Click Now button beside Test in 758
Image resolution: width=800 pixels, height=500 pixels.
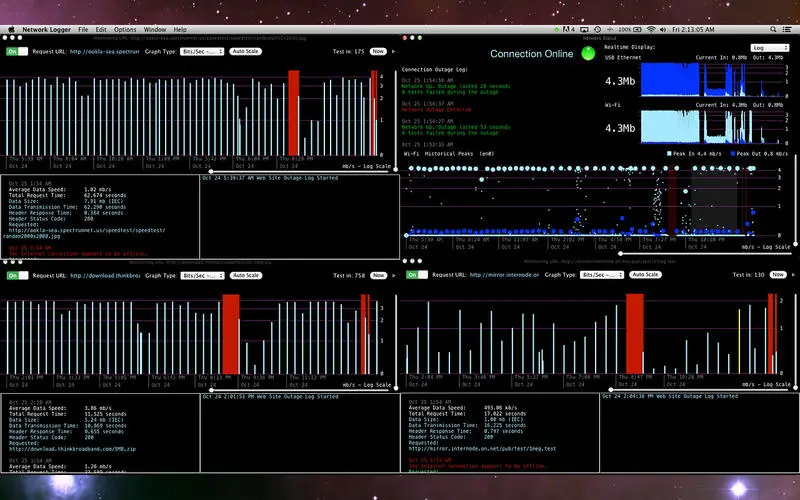[379, 276]
